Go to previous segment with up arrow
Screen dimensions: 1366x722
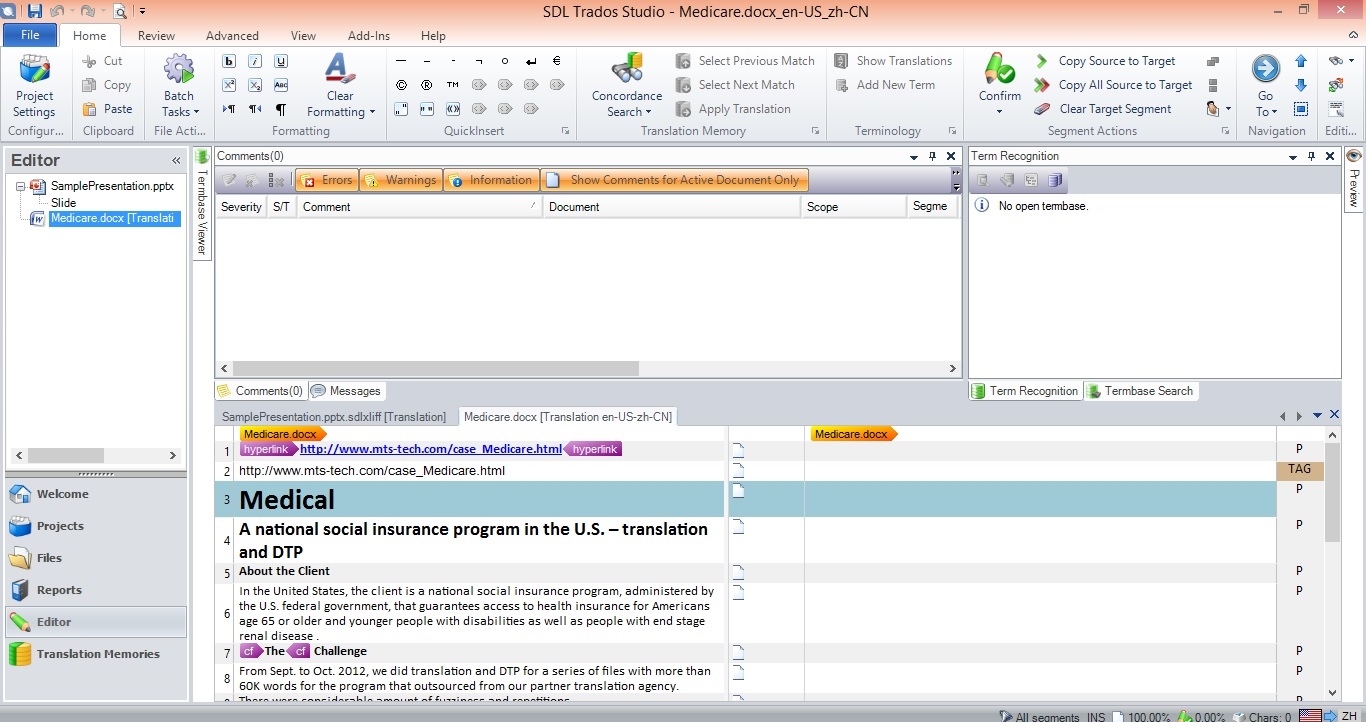(x=1301, y=61)
